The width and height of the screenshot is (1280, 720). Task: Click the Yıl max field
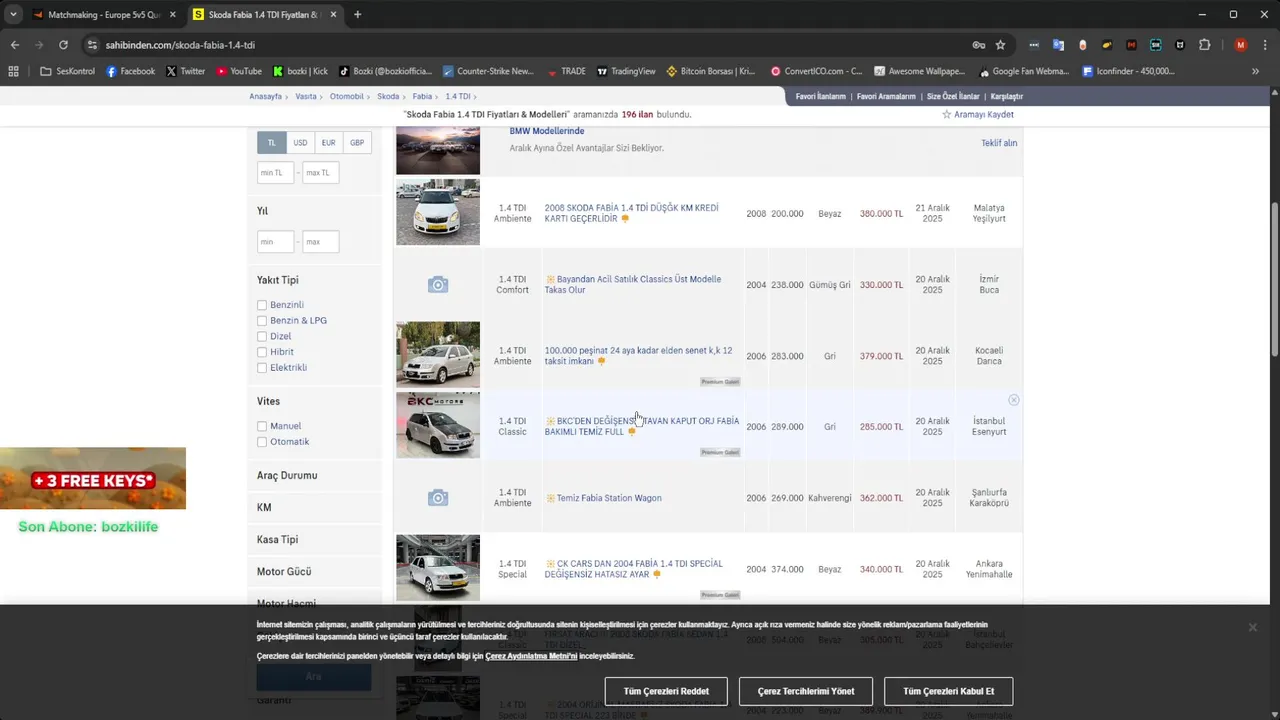[321, 242]
